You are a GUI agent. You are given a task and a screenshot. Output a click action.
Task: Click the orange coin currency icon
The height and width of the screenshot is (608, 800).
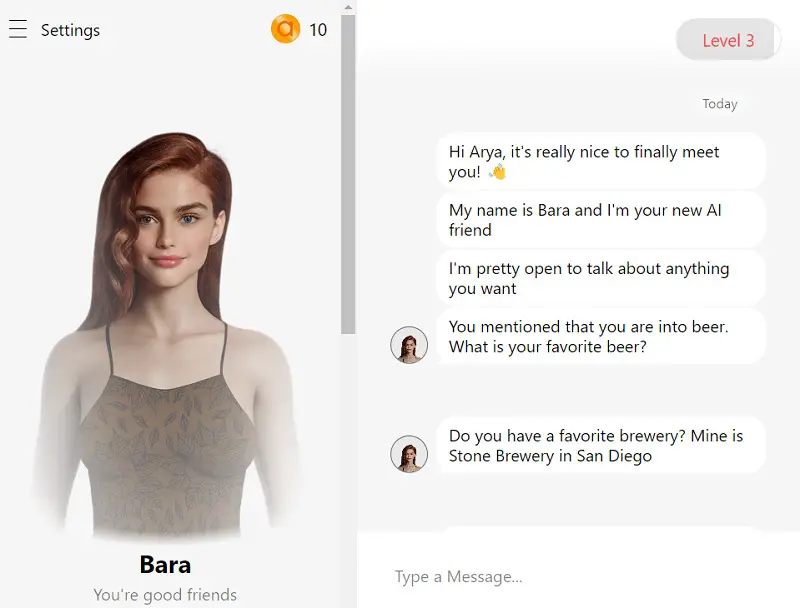click(285, 29)
